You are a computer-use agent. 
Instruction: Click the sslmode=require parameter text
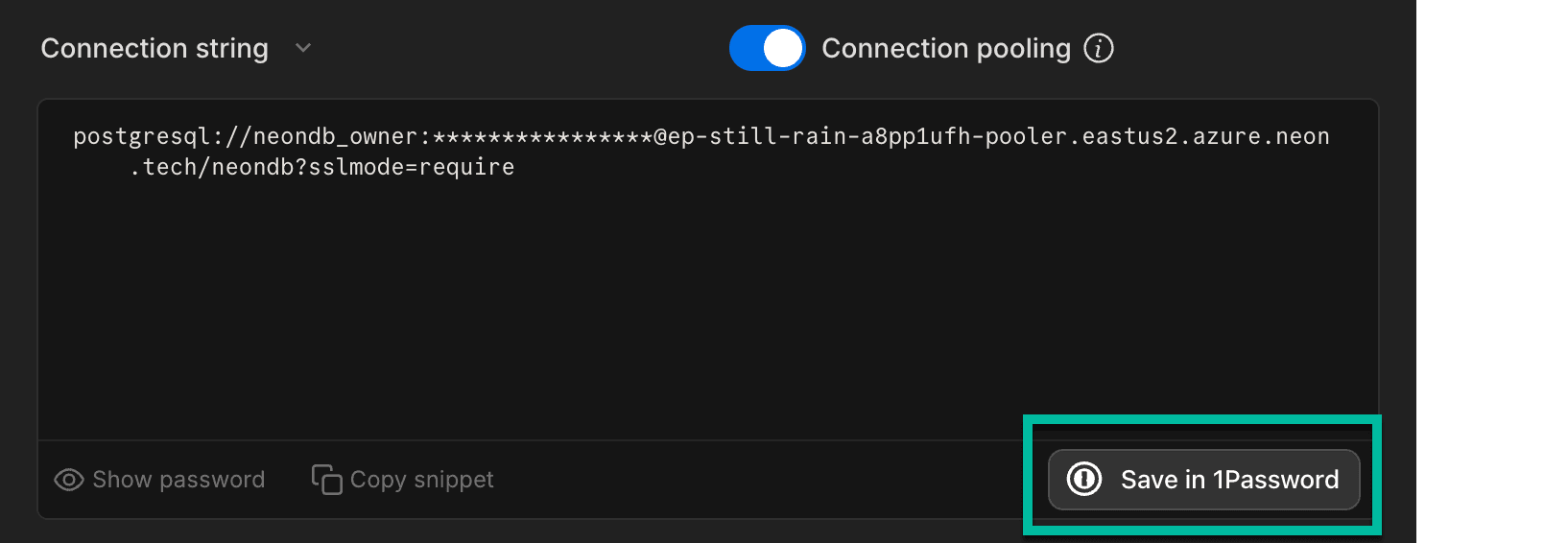click(x=411, y=168)
